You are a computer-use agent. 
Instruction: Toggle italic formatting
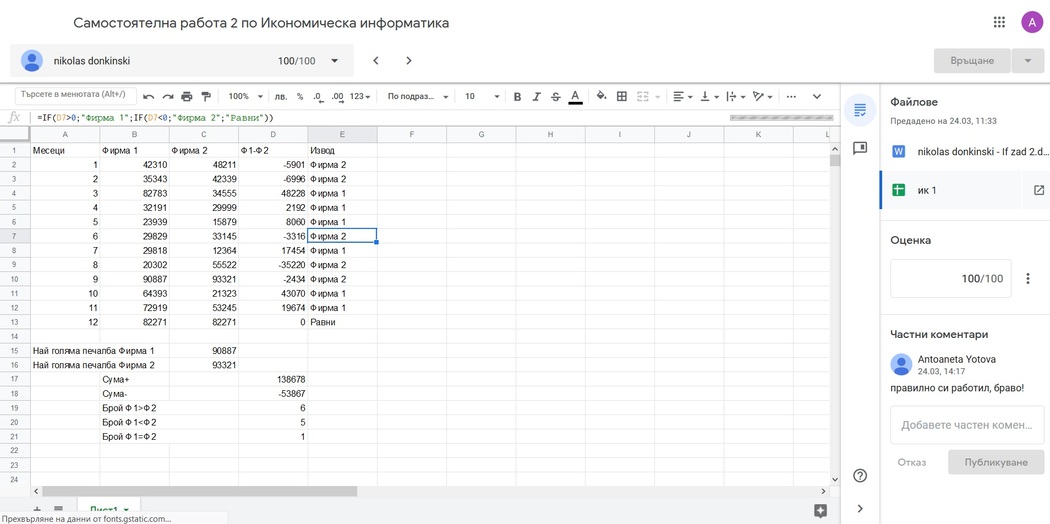coord(536,97)
